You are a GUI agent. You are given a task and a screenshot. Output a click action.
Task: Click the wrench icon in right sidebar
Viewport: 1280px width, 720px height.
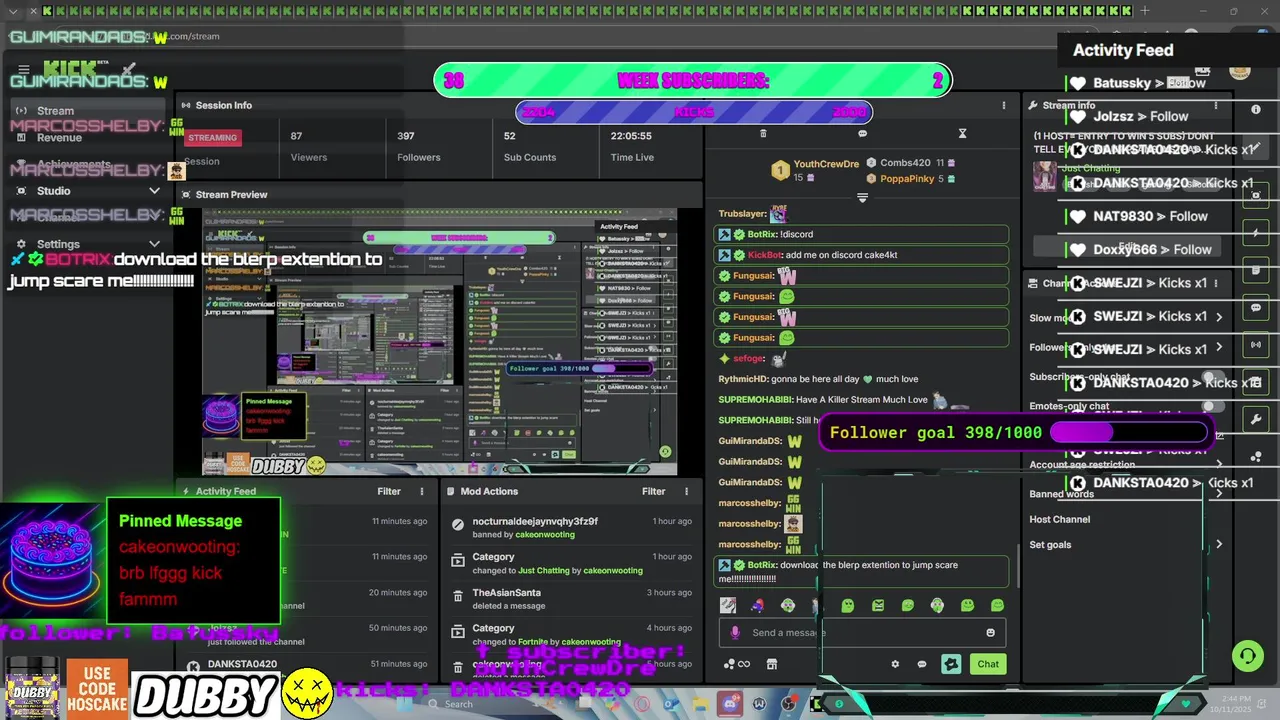point(1256,419)
